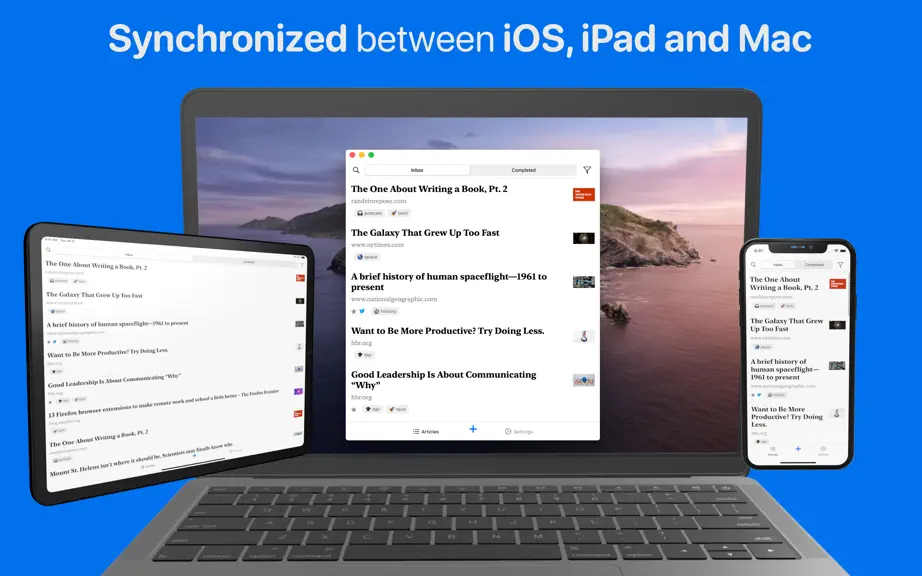Select the tech tag under Good Leadership on Mac
The width and height of the screenshot is (922, 576).
[397, 409]
